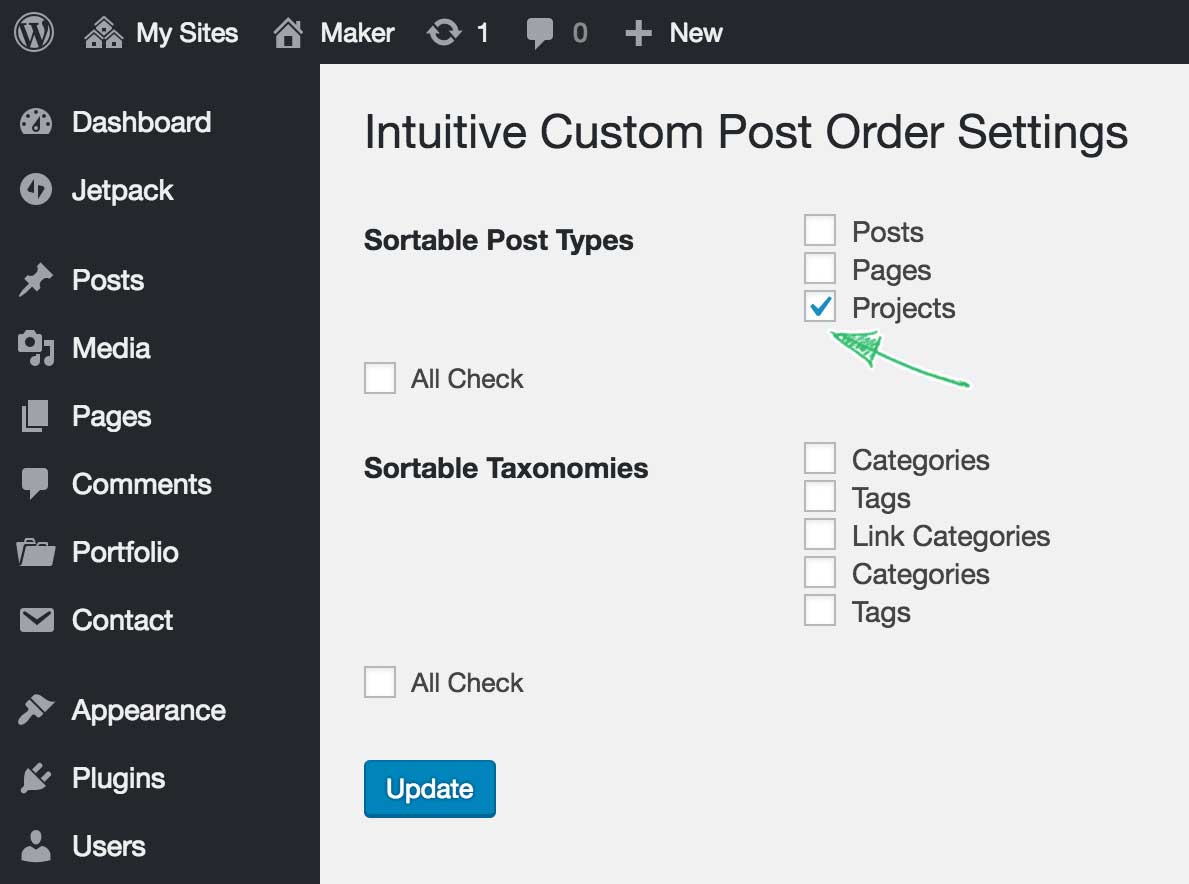The height and width of the screenshot is (884, 1189).
Task: Enable the Pages sortable post type checkbox
Action: pos(820,268)
